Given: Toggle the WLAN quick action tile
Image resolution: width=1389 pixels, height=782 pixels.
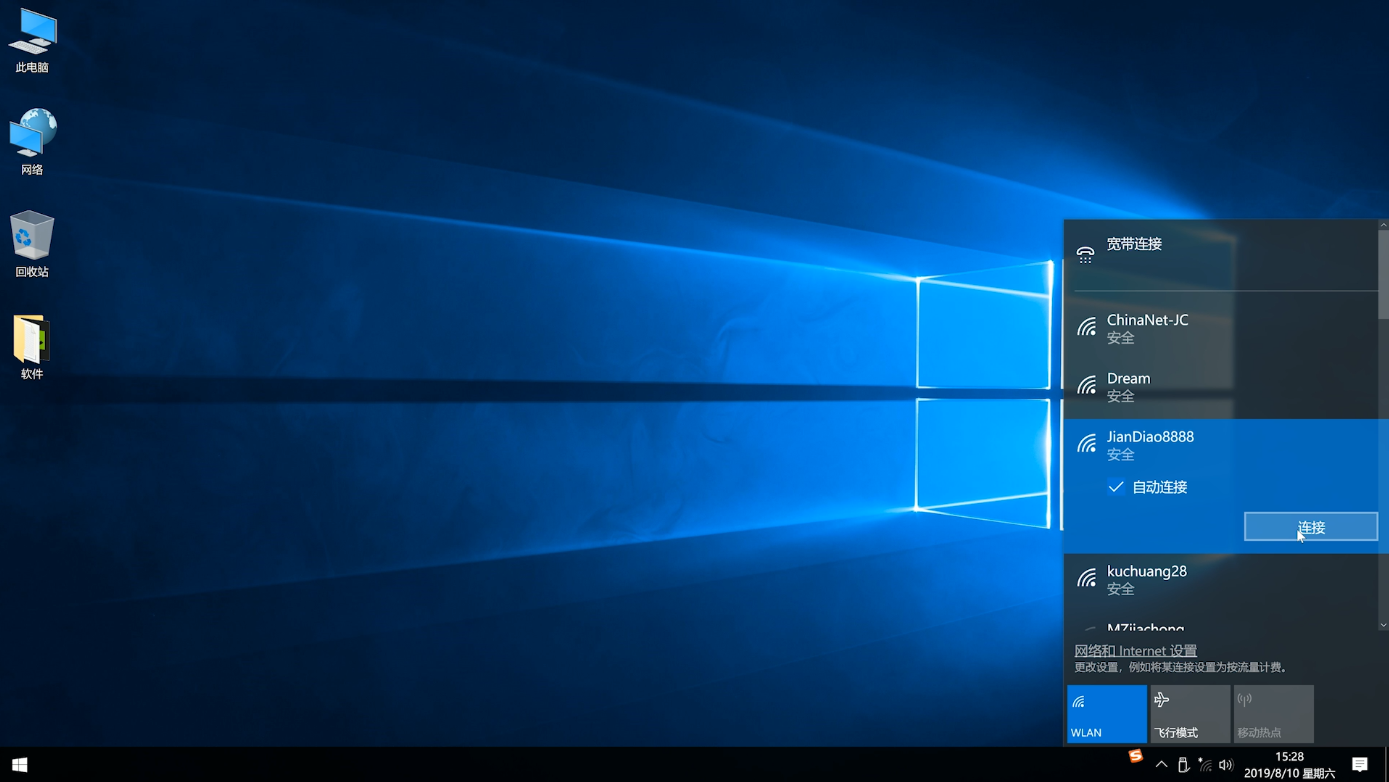Looking at the screenshot, I should (x=1107, y=714).
